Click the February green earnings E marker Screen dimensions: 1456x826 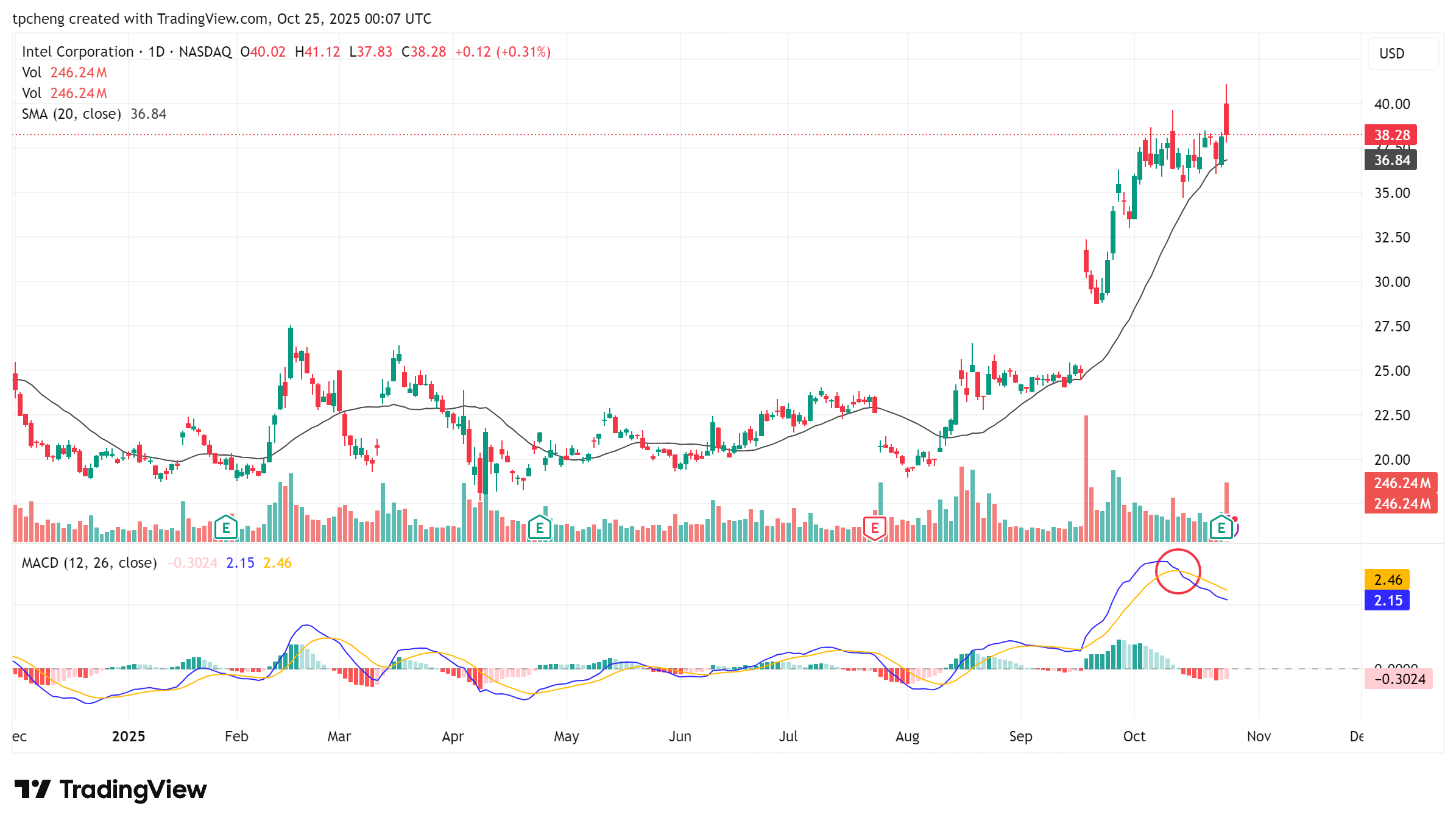point(226,528)
